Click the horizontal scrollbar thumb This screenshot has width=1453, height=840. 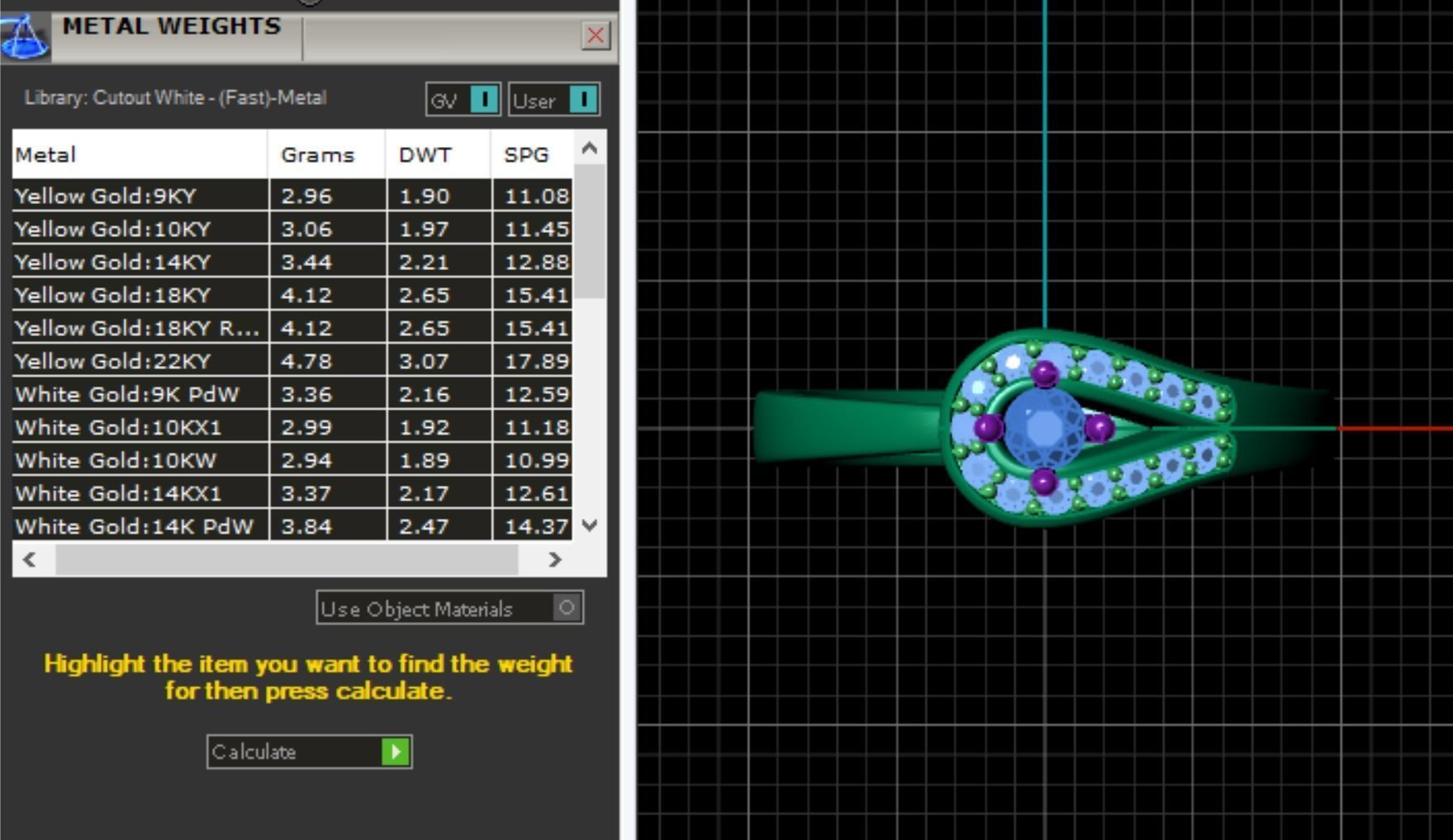pos(286,559)
